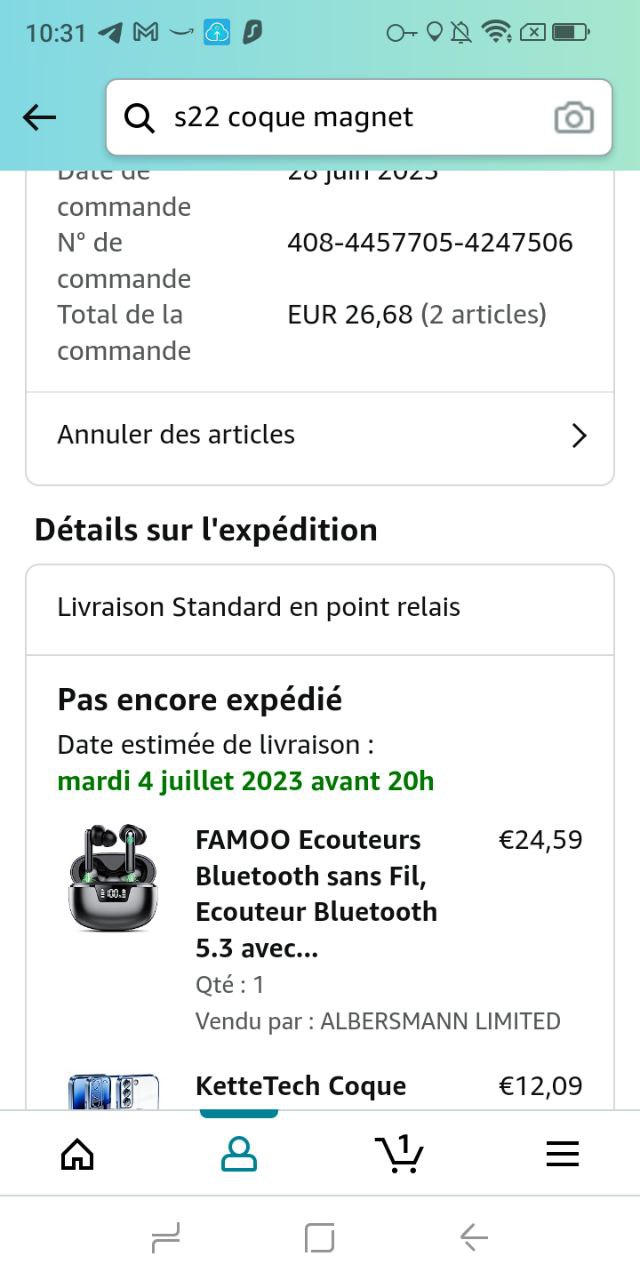Open the hamburger menu

pyautogui.click(x=562, y=1154)
